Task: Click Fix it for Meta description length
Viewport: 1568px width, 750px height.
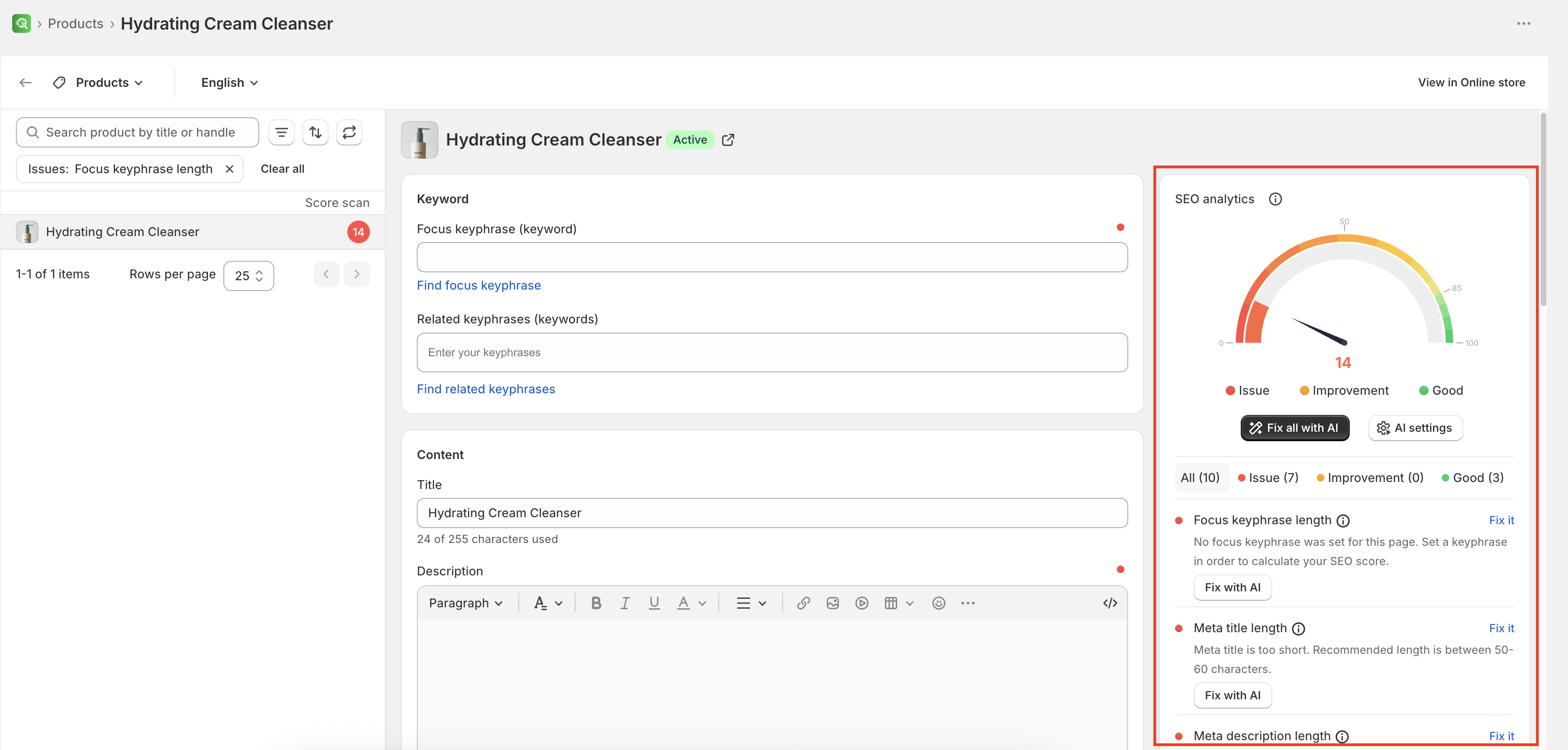Action: click(x=1501, y=736)
